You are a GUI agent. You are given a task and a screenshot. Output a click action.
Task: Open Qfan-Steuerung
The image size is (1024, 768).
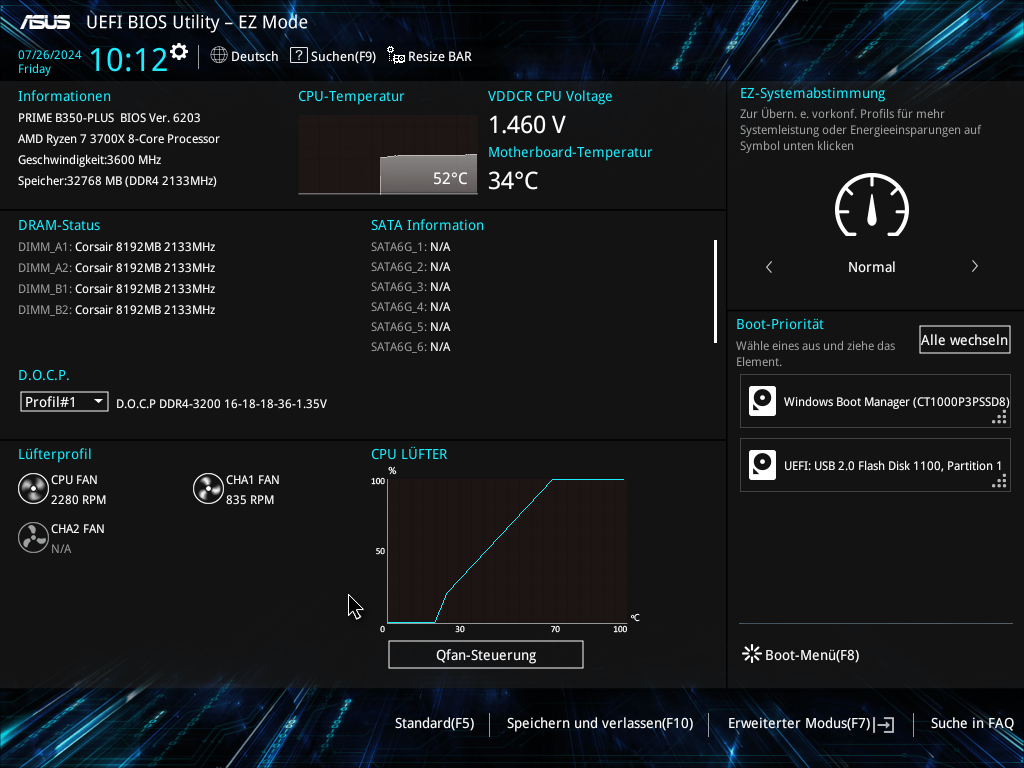486,654
